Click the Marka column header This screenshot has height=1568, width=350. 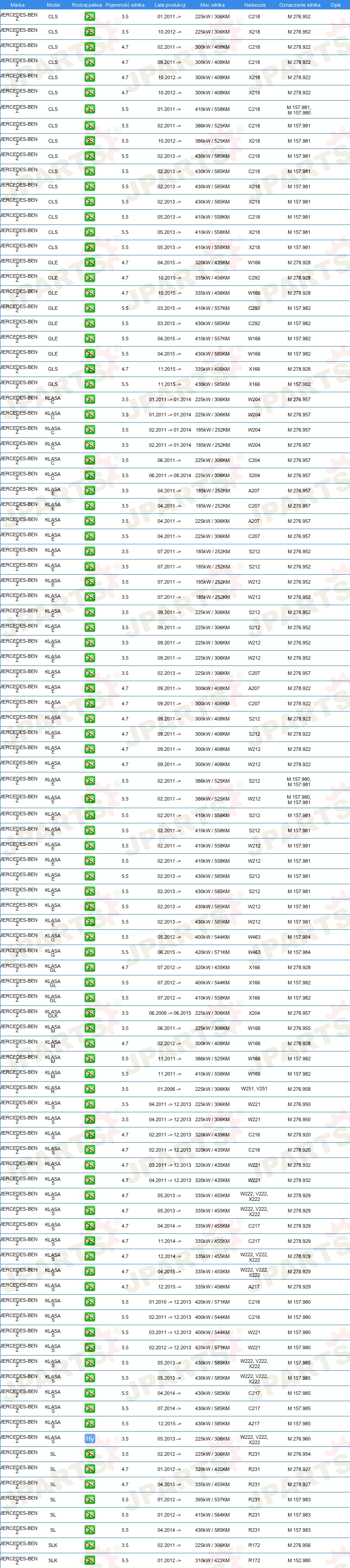(17, 5)
